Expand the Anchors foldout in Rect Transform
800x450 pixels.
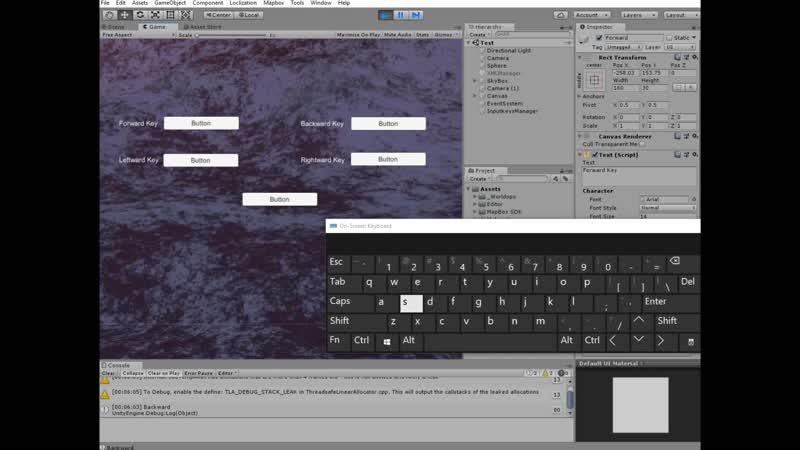579,96
